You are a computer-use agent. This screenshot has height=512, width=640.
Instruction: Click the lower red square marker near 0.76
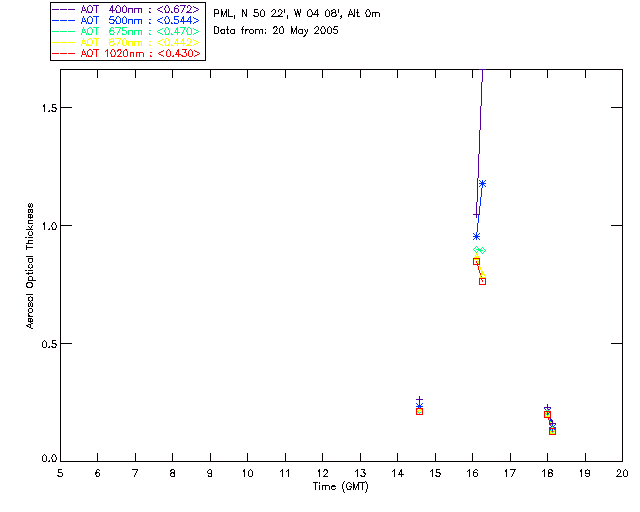pyautogui.click(x=482, y=282)
